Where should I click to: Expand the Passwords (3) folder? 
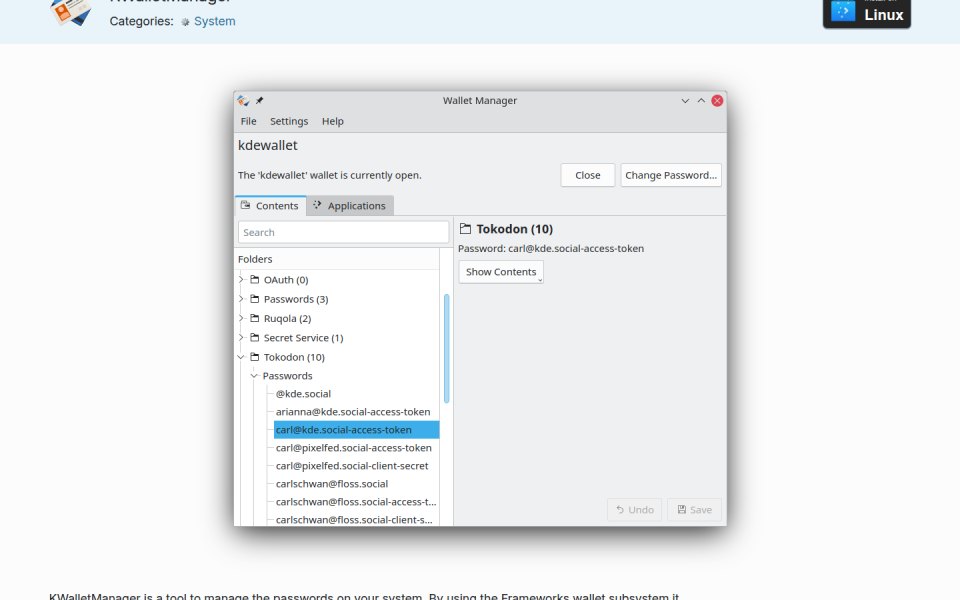click(x=241, y=299)
